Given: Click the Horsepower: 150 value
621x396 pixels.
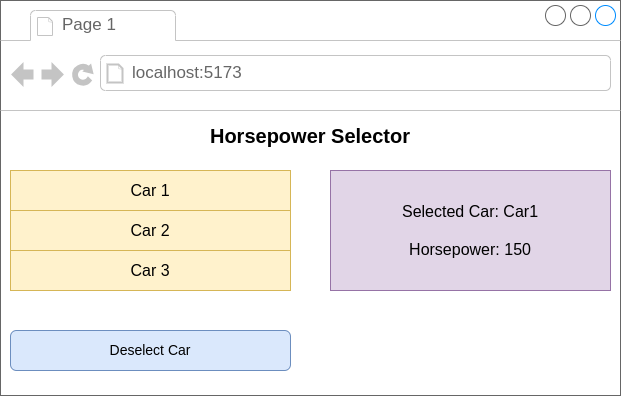Looking at the screenshot, I should (x=470, y=249).
